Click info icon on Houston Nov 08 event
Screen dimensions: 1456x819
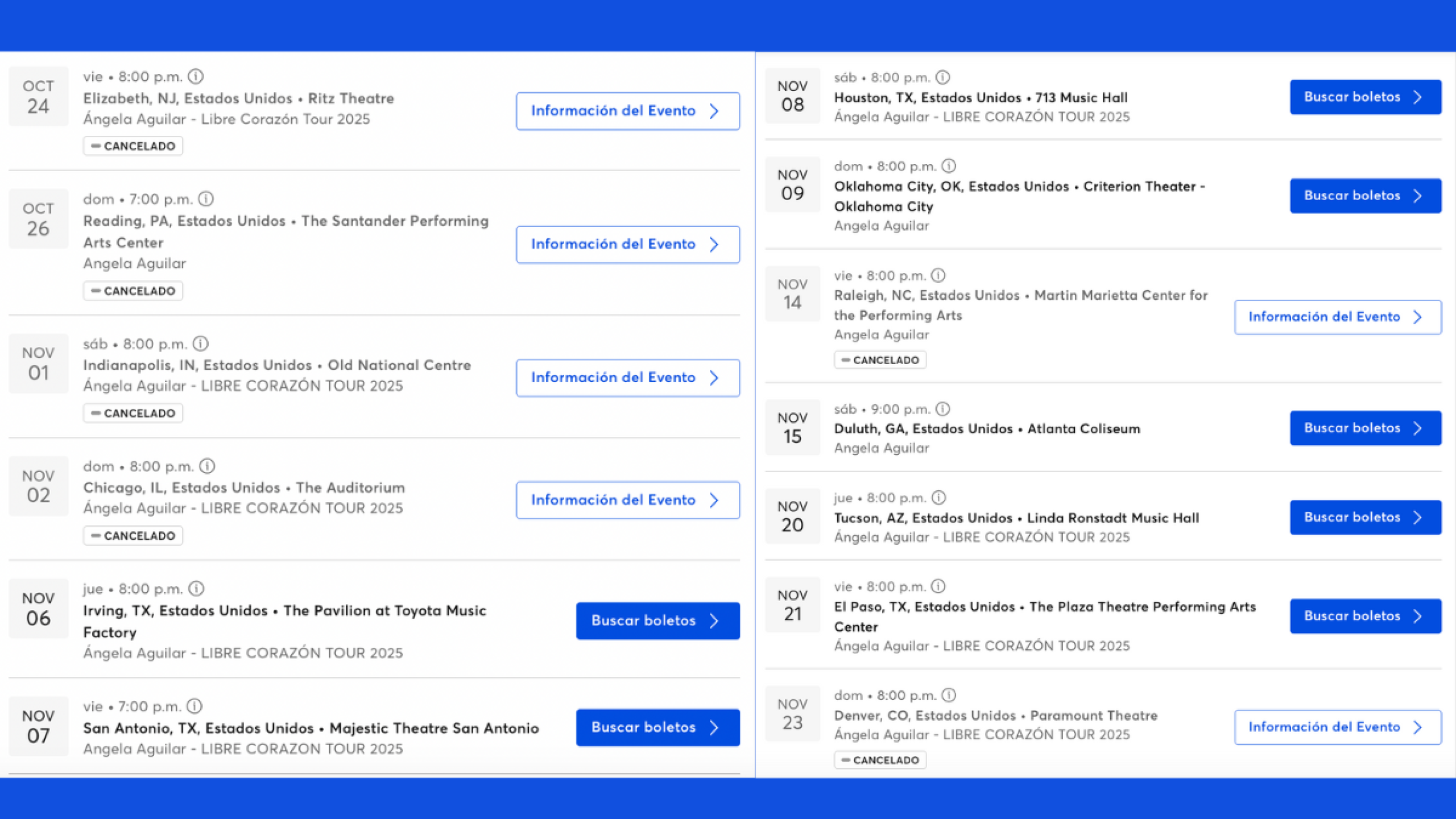[x=942, y=77]
